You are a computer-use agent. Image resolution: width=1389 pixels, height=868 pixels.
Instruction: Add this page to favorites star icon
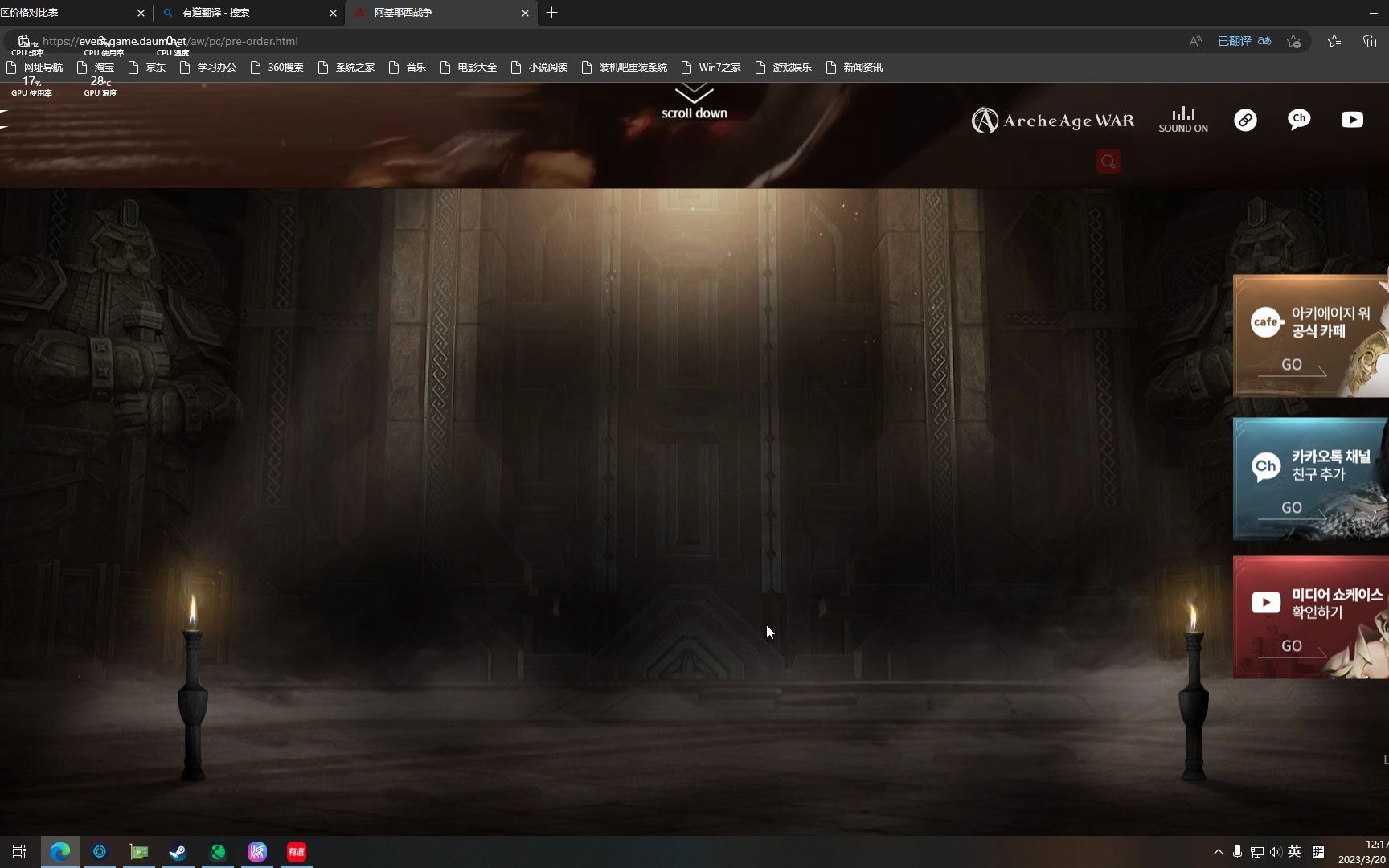pos(1293,41)
